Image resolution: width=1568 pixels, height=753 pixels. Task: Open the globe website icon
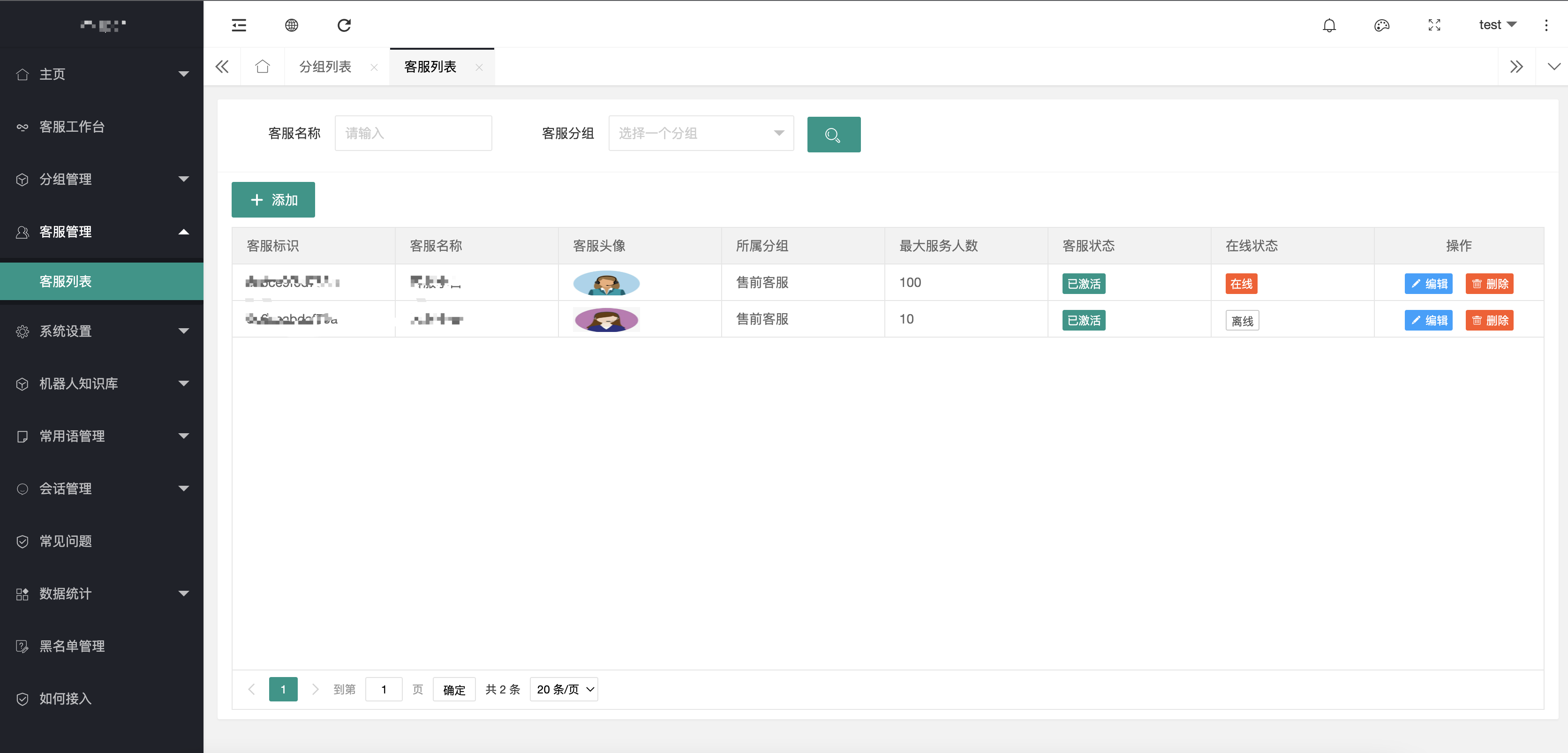pos(292,25)
